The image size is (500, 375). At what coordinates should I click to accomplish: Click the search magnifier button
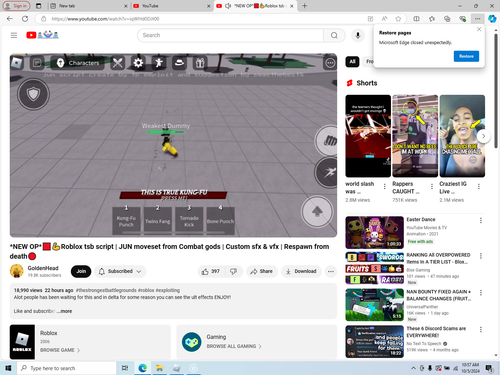click(334, 35)
